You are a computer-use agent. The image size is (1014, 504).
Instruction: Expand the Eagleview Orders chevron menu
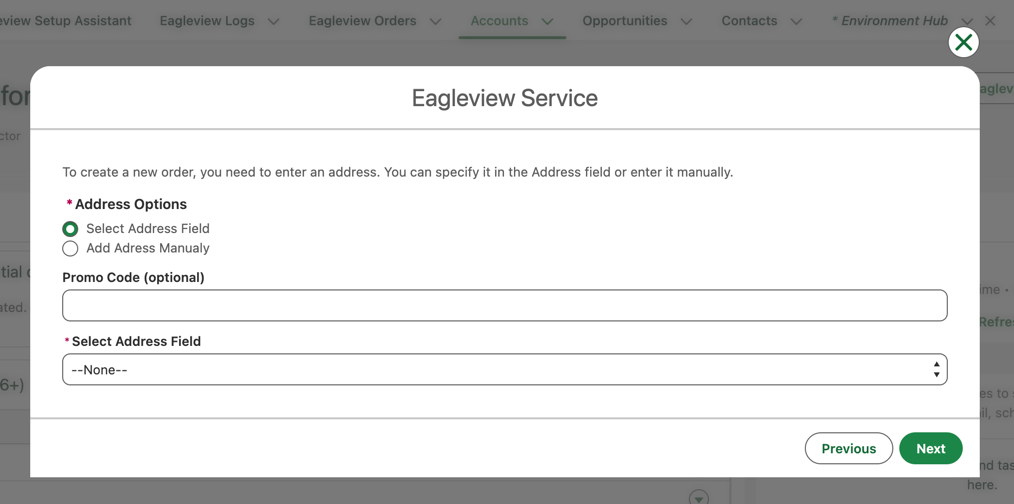(x=435, y=21)
